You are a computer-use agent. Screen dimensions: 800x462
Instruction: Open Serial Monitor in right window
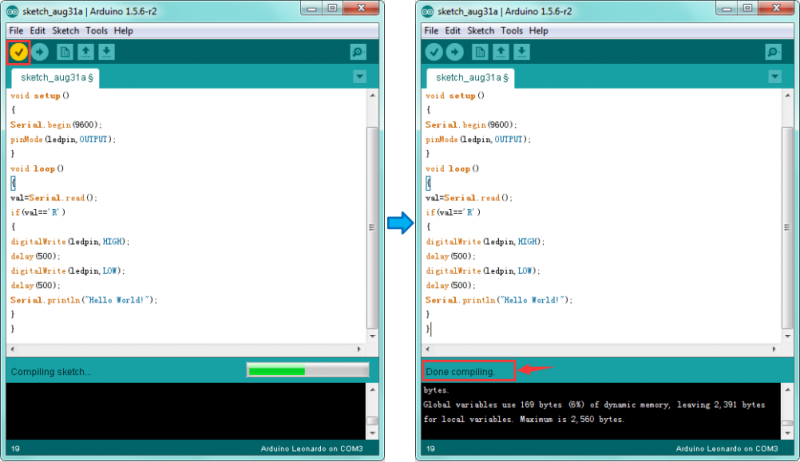pos(773,52)
